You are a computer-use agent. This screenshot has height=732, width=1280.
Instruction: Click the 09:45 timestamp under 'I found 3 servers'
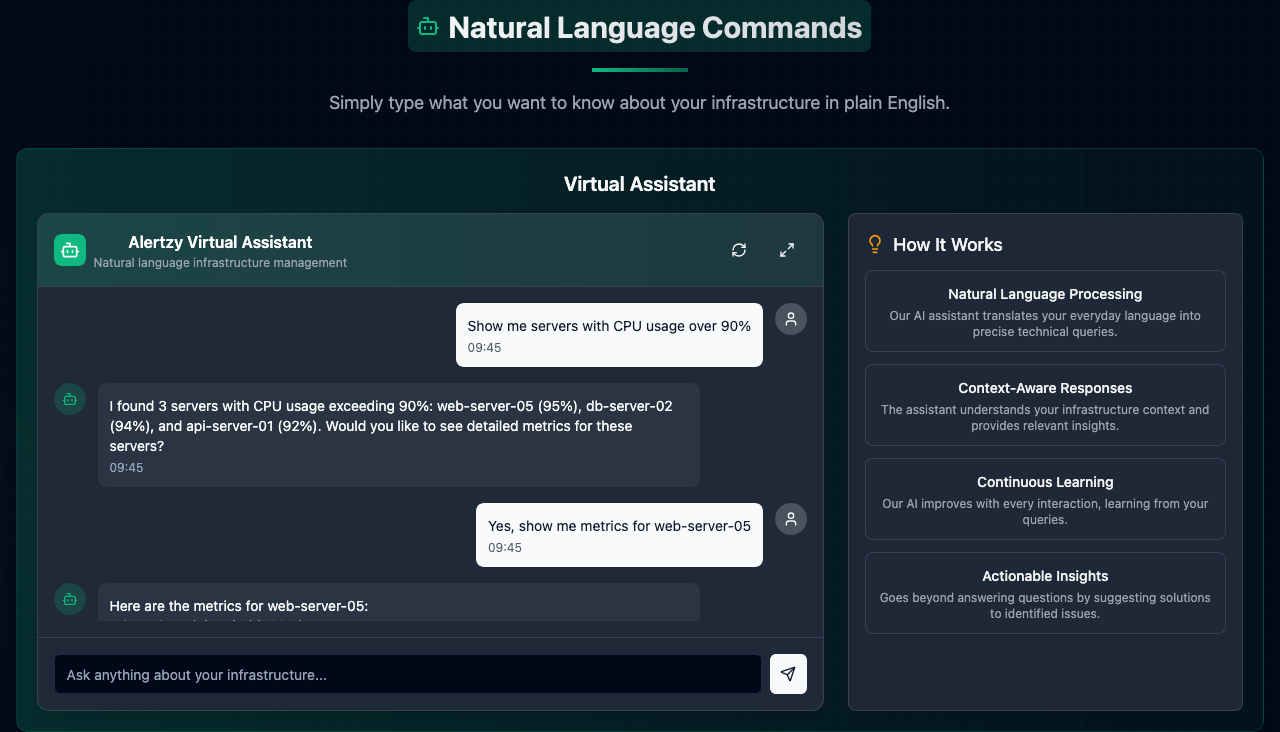tap(127, 468)
